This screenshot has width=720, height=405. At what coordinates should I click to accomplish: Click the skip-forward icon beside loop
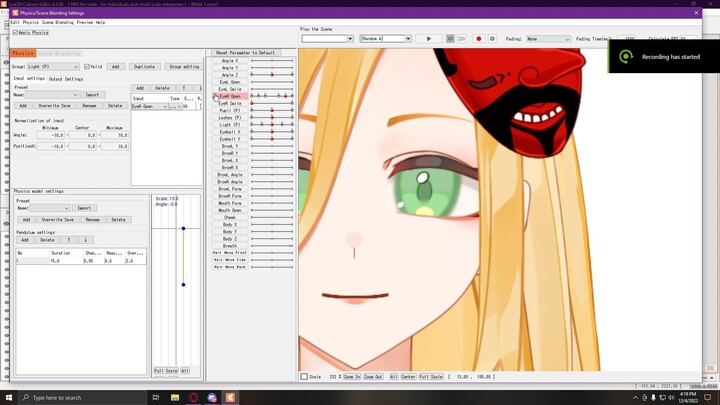462,39
